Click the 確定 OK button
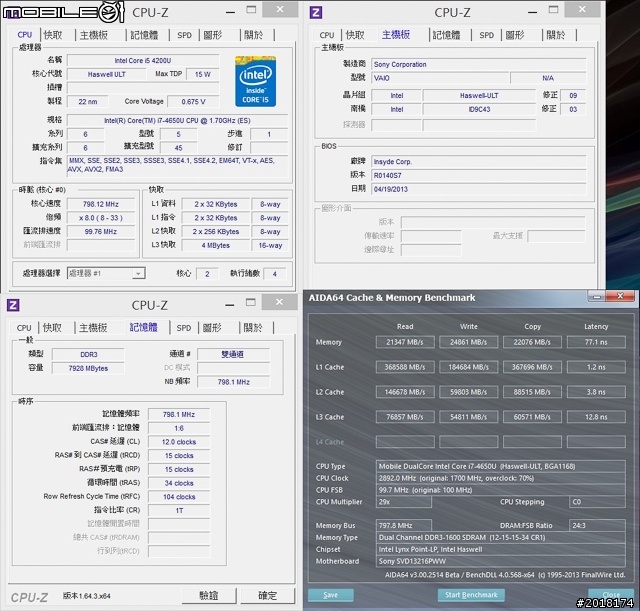Screen dimensions: 640x611 [267, 595]
